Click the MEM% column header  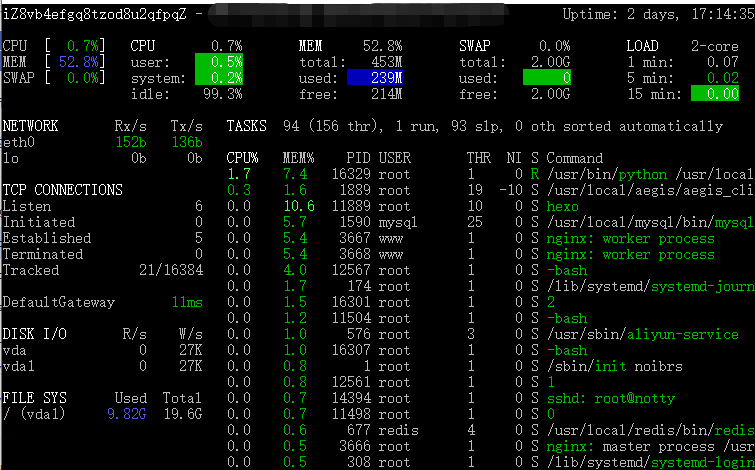(300, 158)
